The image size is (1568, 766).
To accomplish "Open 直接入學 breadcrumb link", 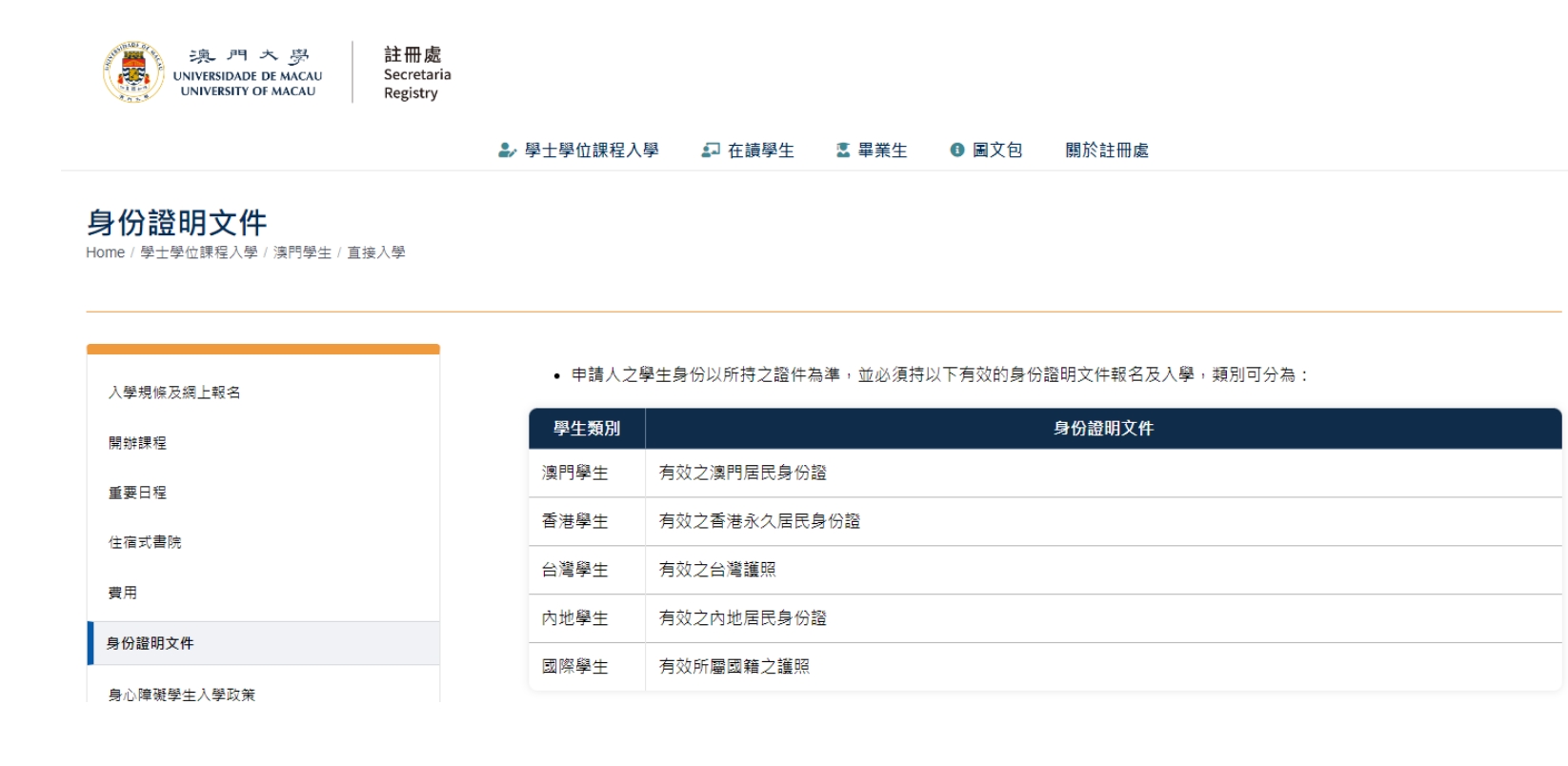I will pos(375,252).
